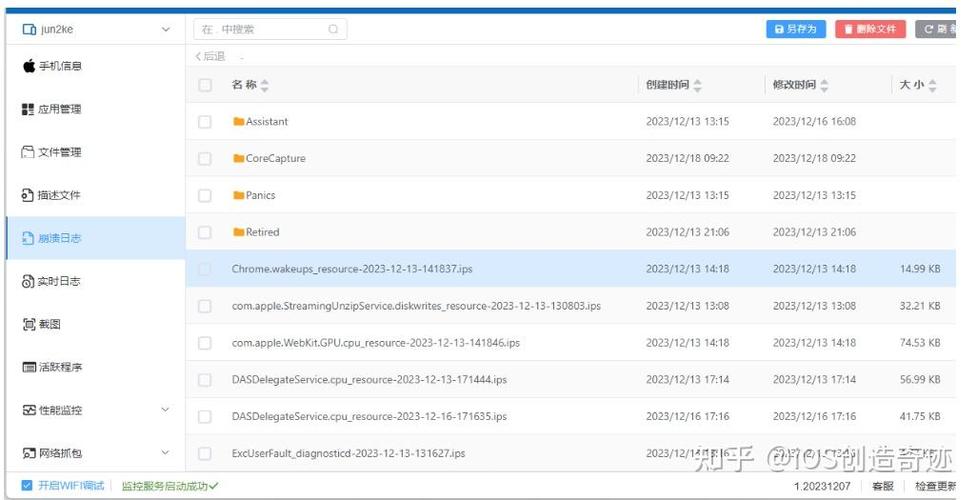Click the Assistant folder icon
The image size is (977, 500).
(238, 122)
